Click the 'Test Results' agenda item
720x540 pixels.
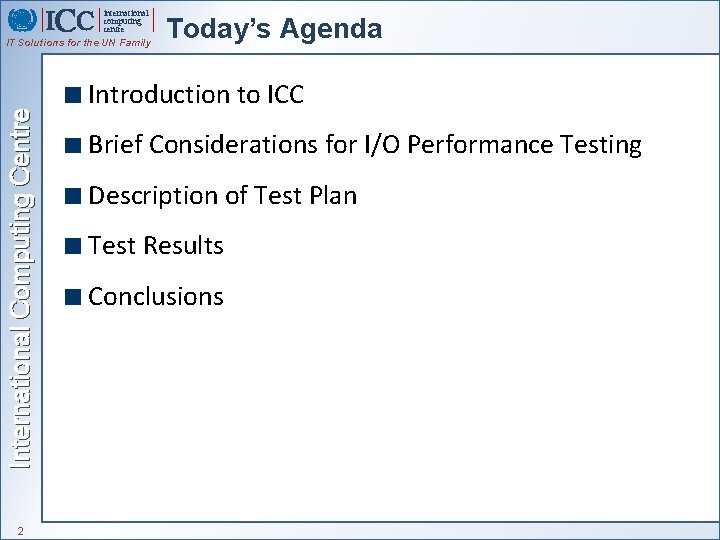[156, 246]
